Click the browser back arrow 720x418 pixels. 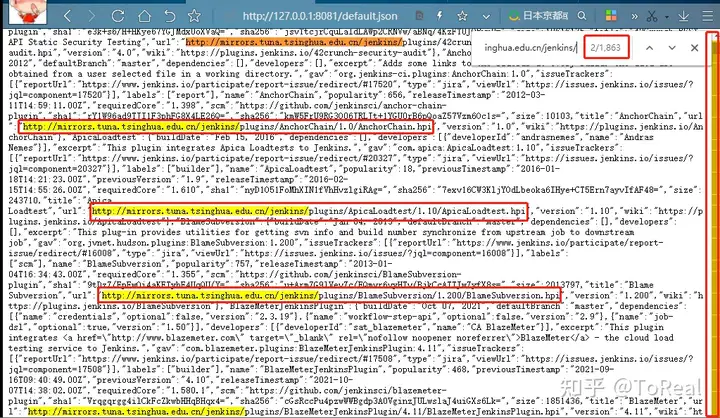click(68, 16)
